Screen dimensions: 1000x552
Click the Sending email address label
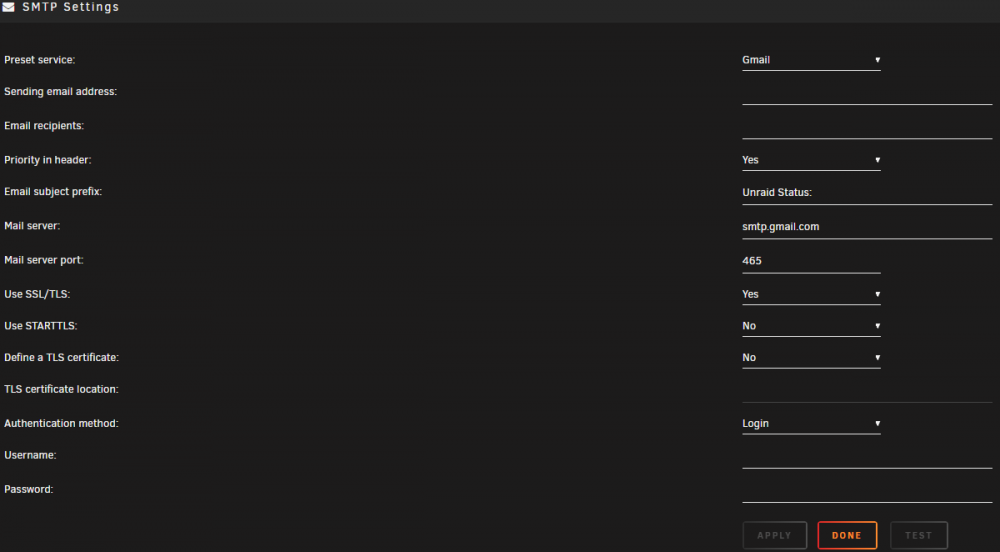61,92
